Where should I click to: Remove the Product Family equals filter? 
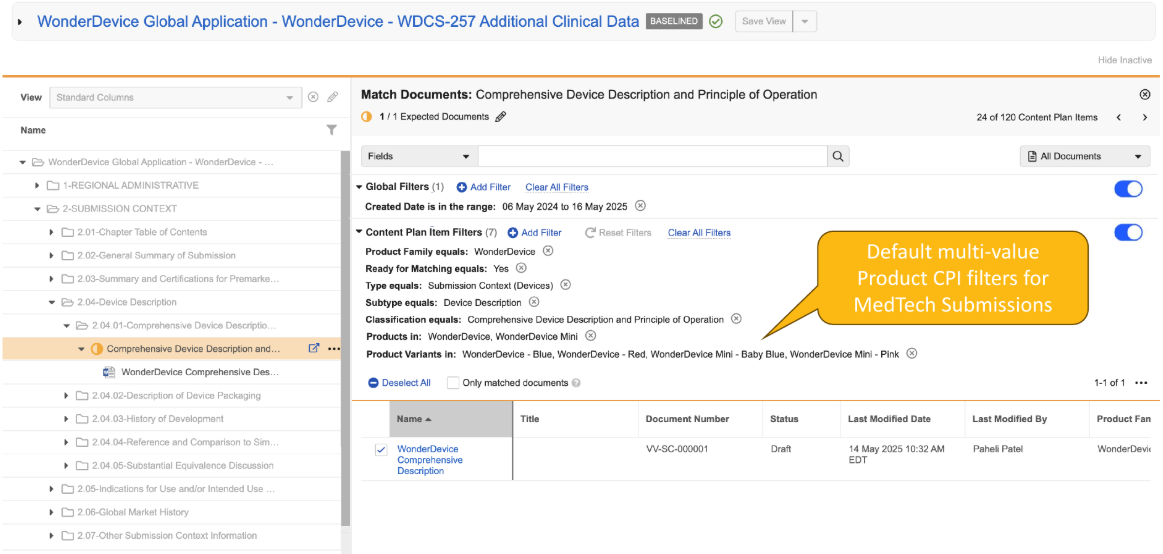pos(548,251)
